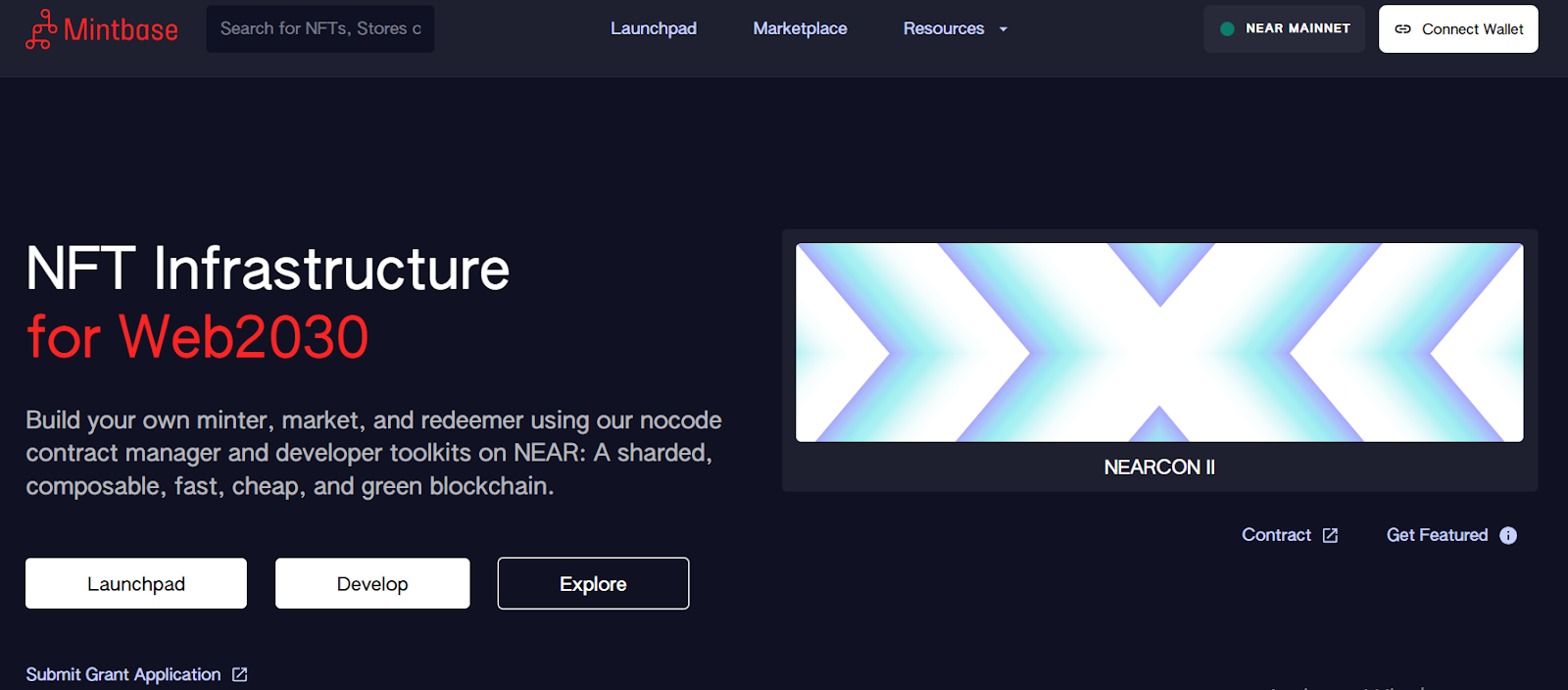Click the Mintbase logo
Screen dimensions: 1568x690
[102, 29]
